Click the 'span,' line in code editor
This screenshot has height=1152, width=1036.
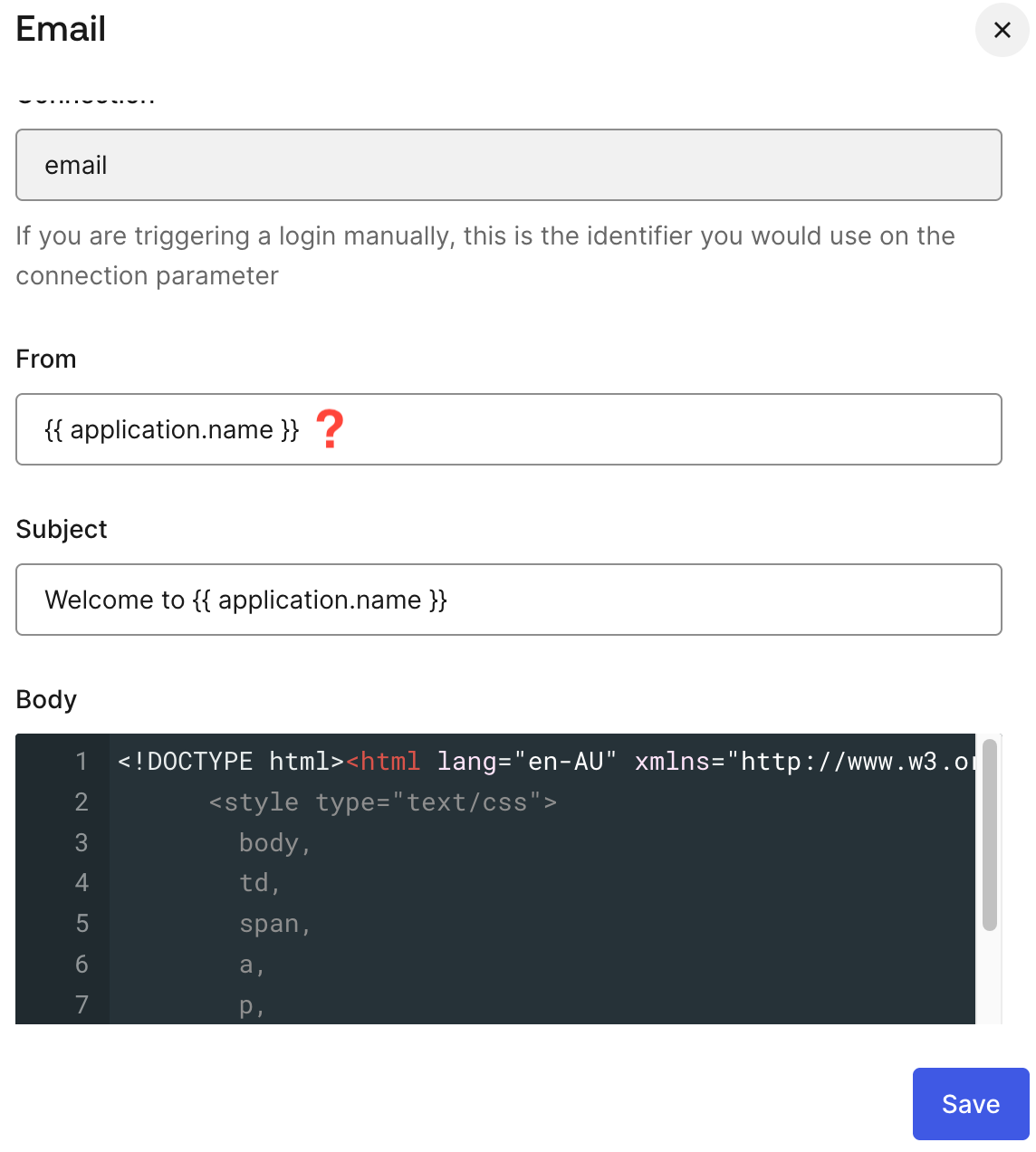(275, 924)
